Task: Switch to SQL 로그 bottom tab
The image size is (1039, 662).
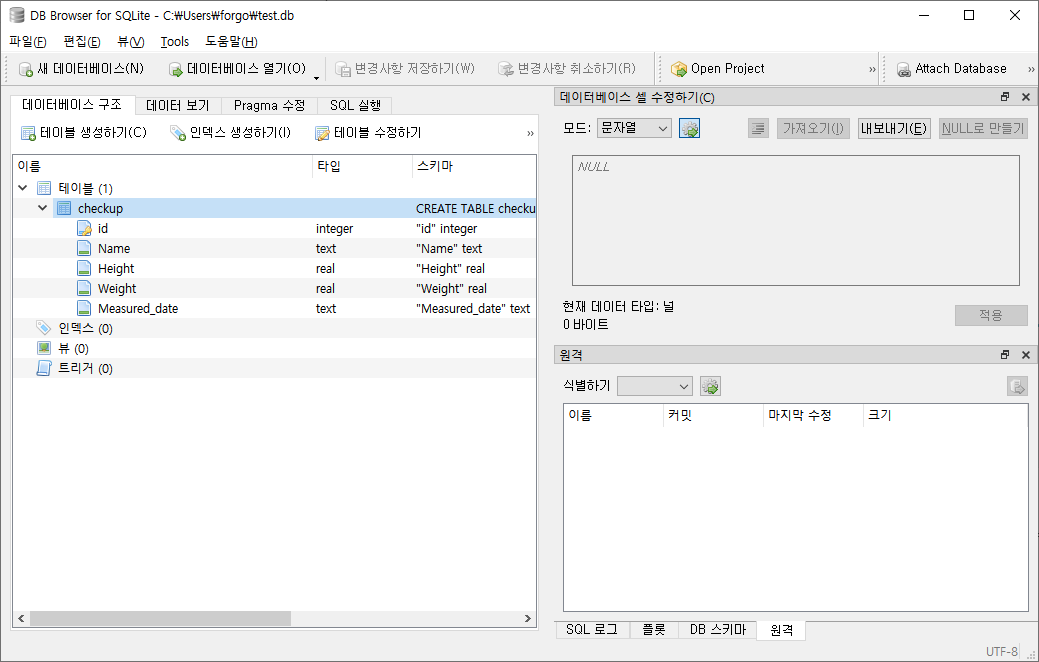Action: coord(592,630)
